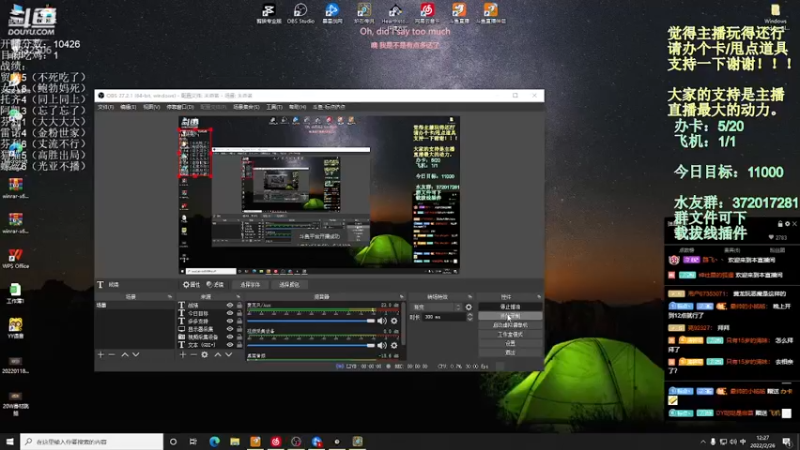Click 选择颜色 select color button
The width and height of the screenshot is (800, 450).
(x=289, y=285)
